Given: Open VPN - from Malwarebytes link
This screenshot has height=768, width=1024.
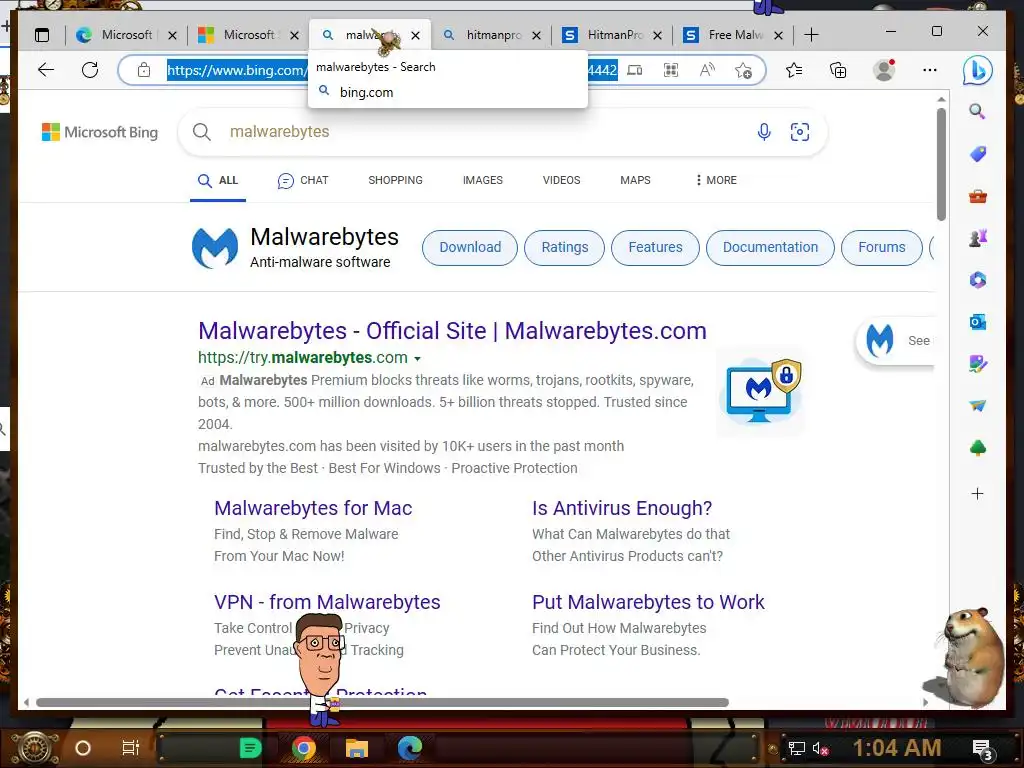Looking at the screenshot, I should coord(327,602).
